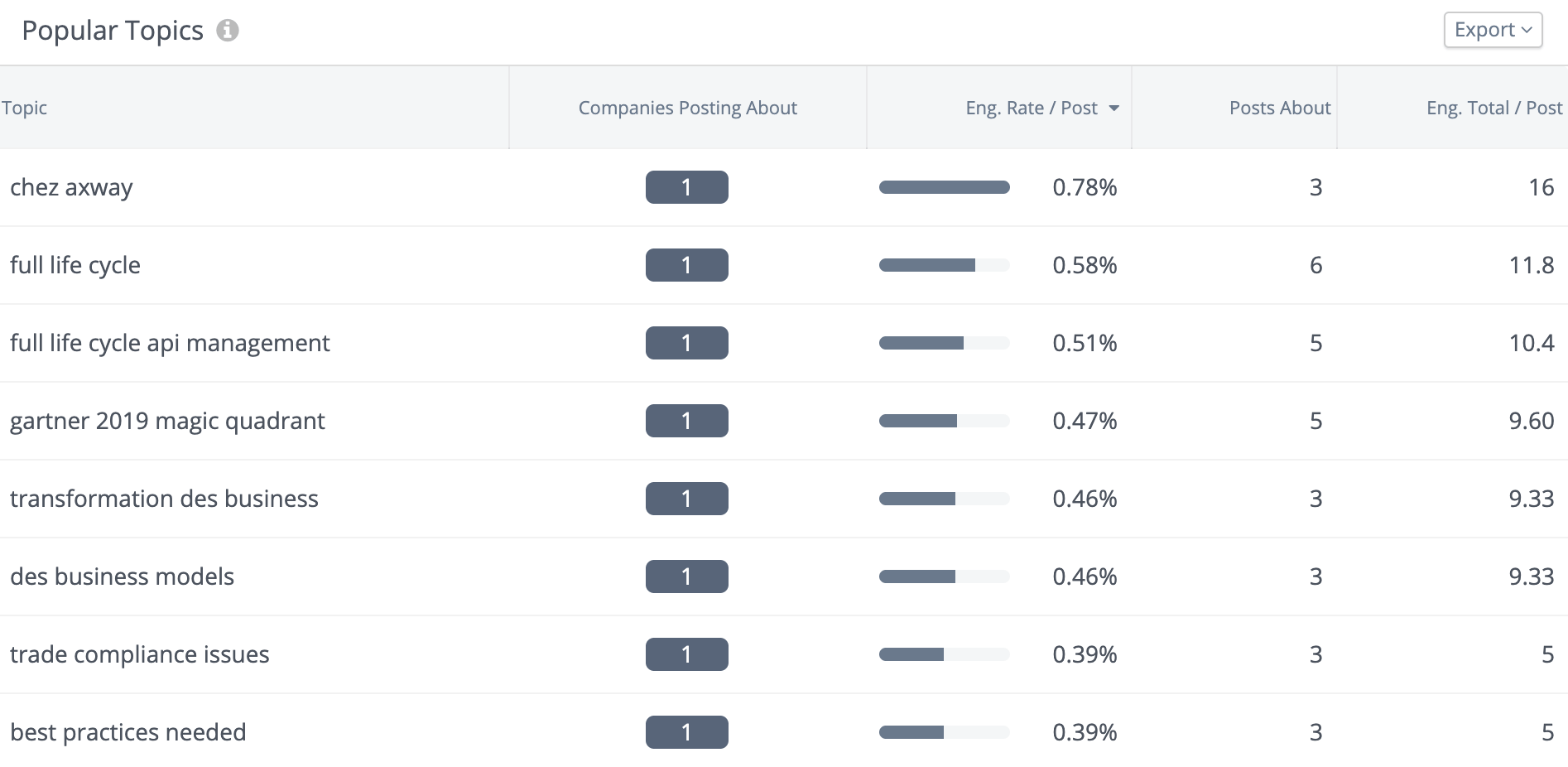The image size is (1568, 767).
Task: Sort by Eng. Total / Post column
Action: pyautogui.click(x=1493, y=108)
